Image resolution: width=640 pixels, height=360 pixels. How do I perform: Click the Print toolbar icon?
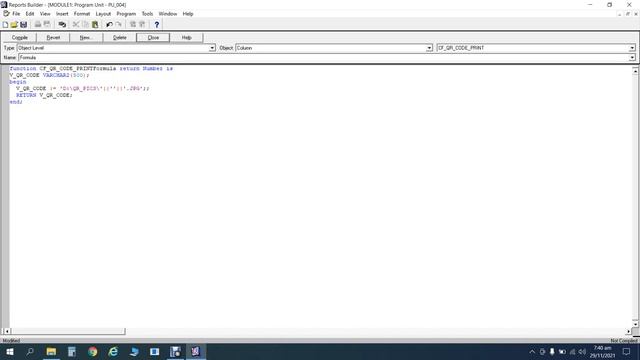[x=38, y=24]
